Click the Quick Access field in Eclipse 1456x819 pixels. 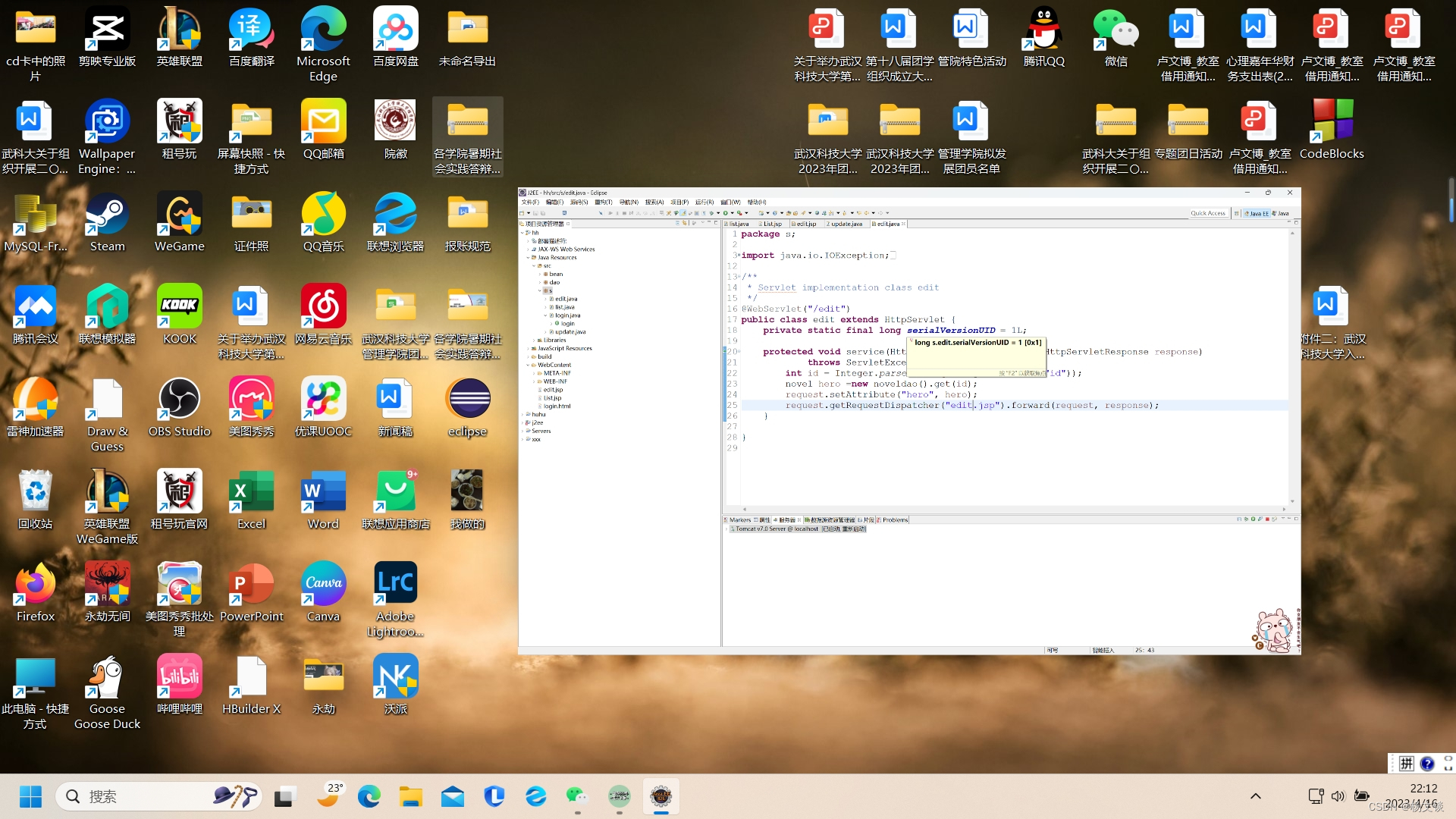(1208, 213)
